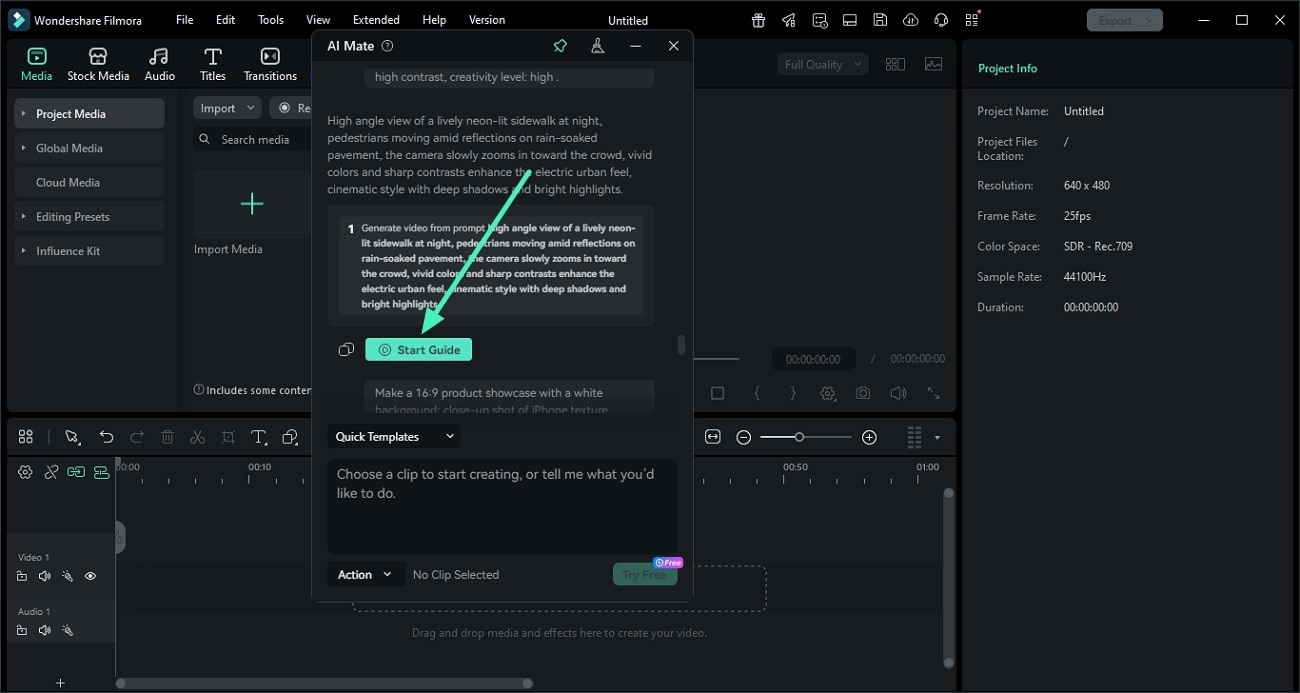Open the AI Mate help question icon
The width and height of the screenshot is (1300, 693).
[x=388, y=46]
